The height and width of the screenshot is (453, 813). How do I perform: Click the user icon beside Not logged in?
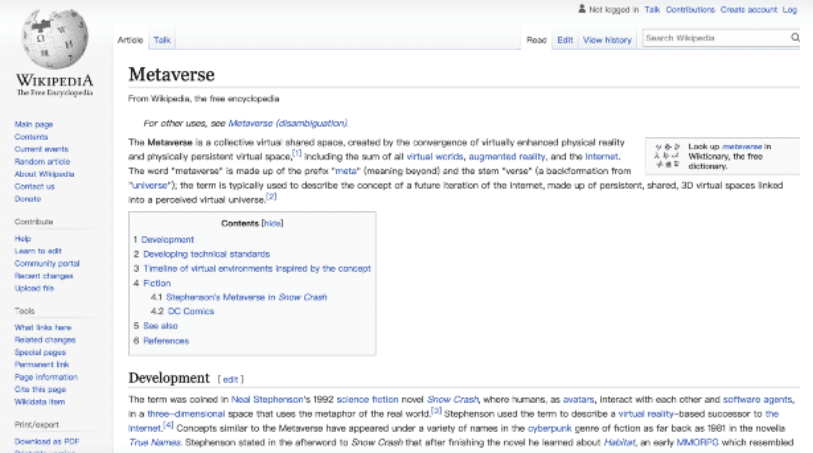[582, 9]
